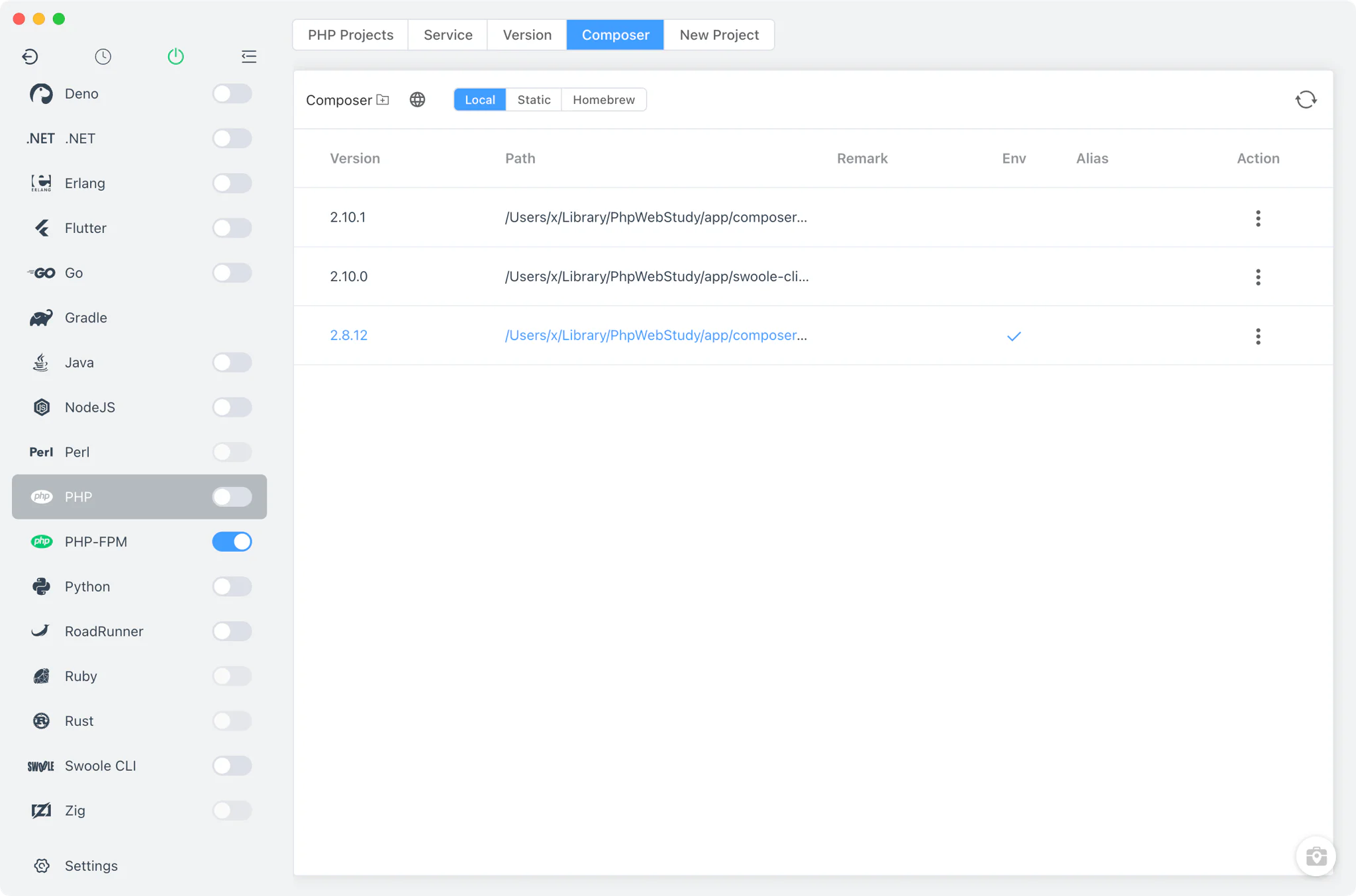The image size is (1356, 896).
Task: Open the Service tab
Action: [x=448, y=35]
